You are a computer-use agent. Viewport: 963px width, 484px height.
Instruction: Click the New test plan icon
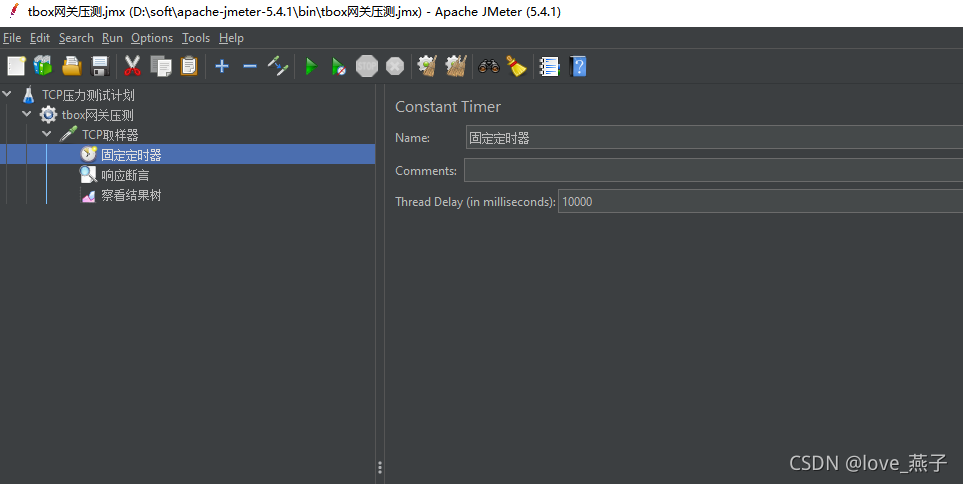point(16,66)
